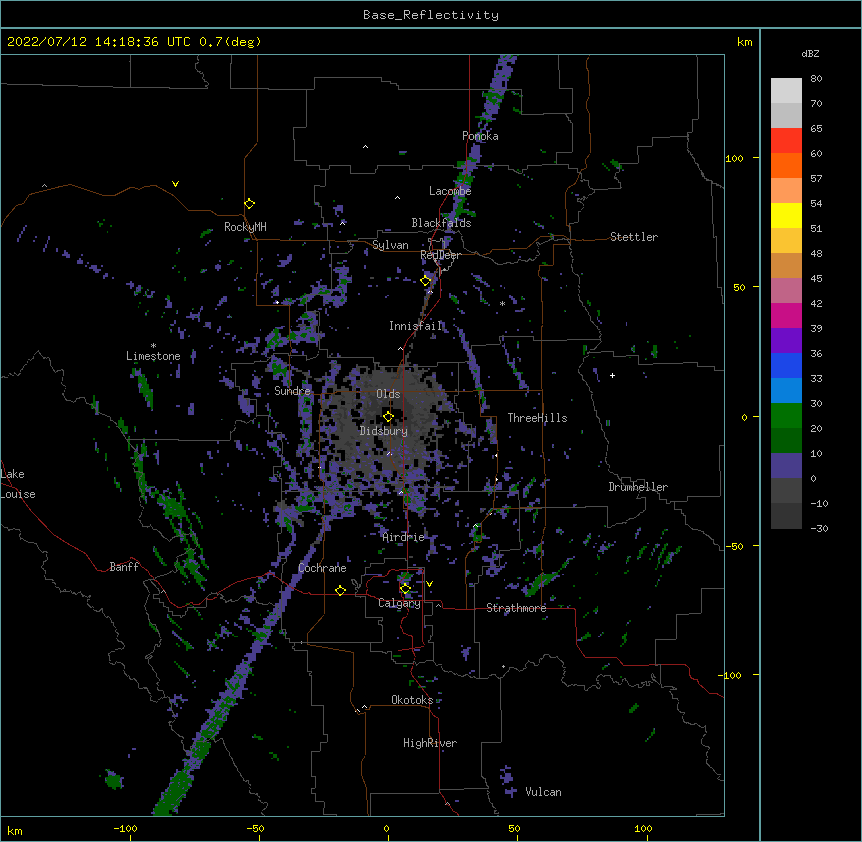Click the -50 tick label on horizontal axis
Viewport: 862px width, 842px height.
coord(255,829)
